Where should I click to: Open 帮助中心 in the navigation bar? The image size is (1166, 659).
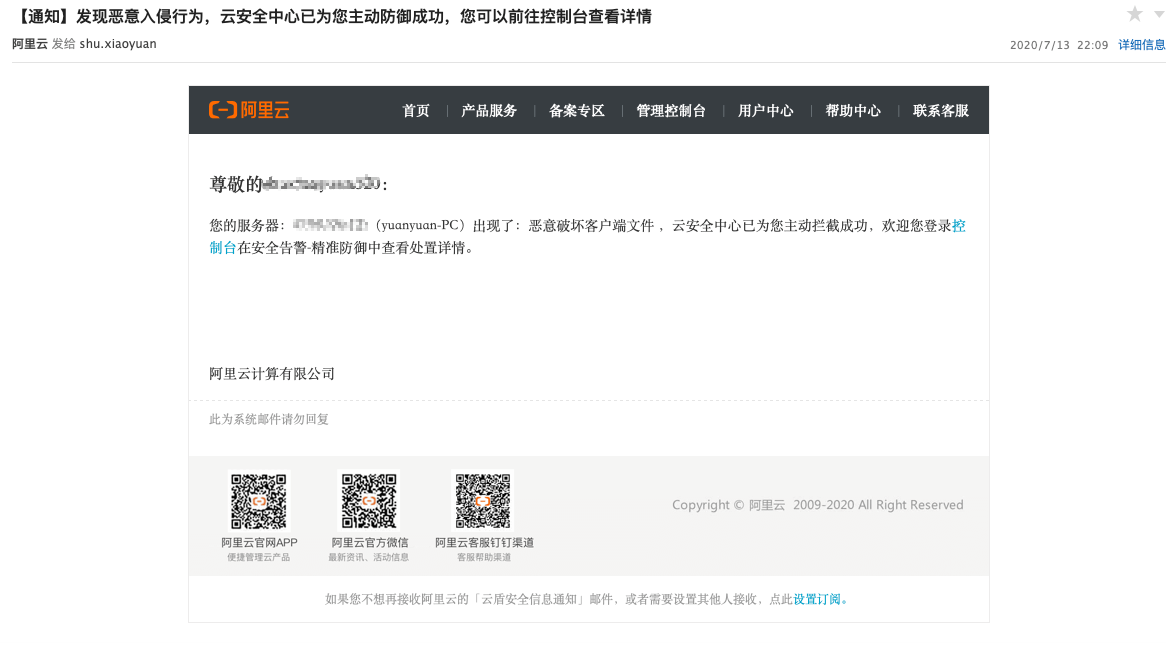coord(853,111)
